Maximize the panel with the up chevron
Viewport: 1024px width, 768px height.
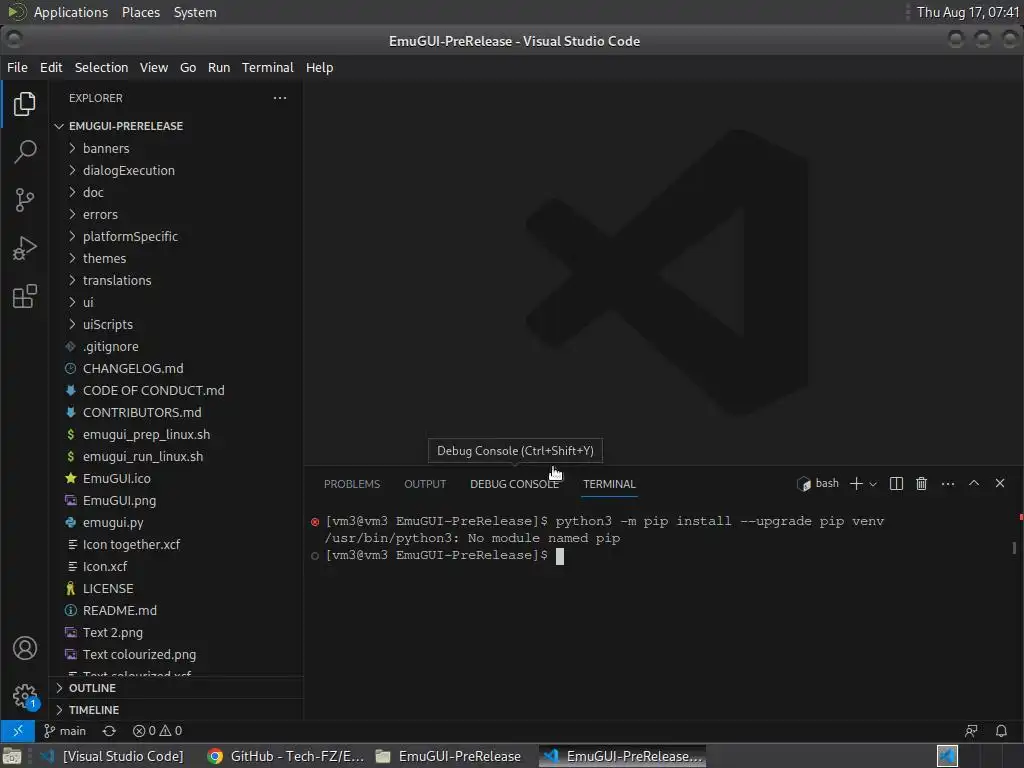pos(974,483)
